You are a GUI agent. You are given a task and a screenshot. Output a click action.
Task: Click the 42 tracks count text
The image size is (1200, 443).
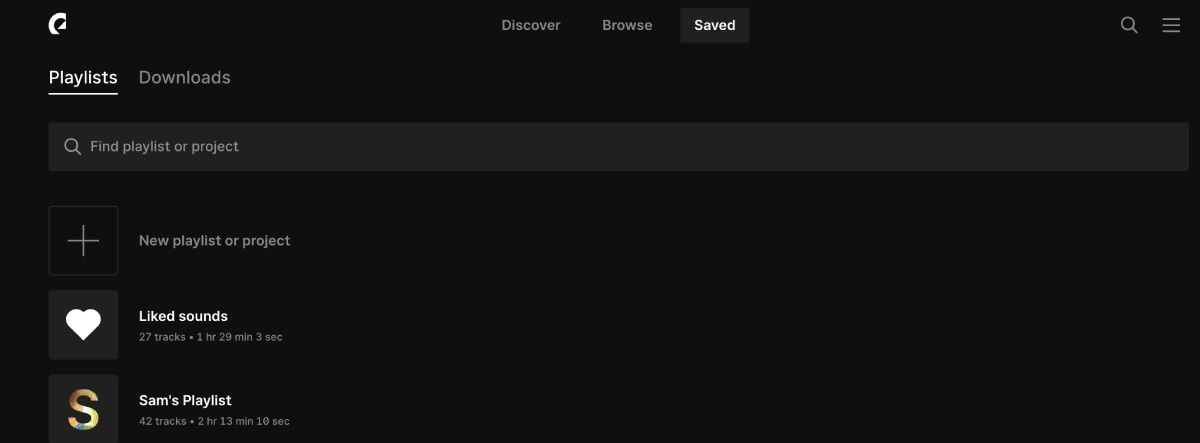(162, 421)
